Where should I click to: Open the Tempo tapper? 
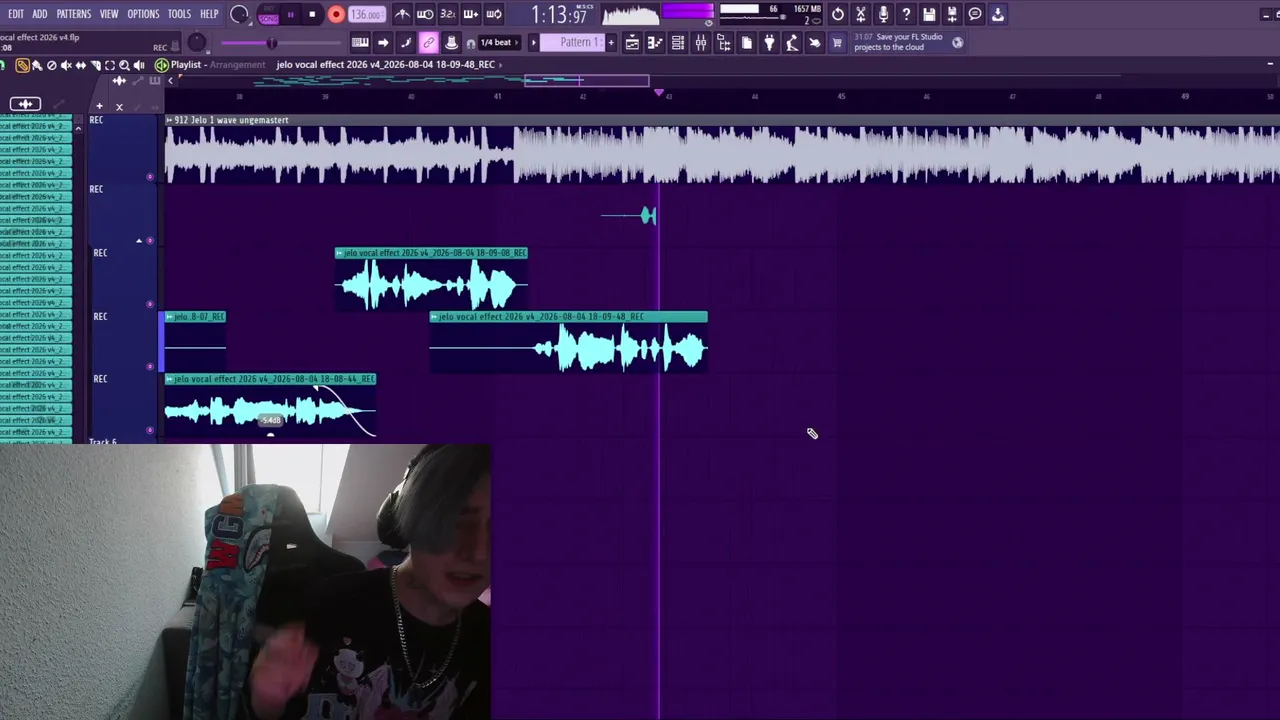[792, 43]
